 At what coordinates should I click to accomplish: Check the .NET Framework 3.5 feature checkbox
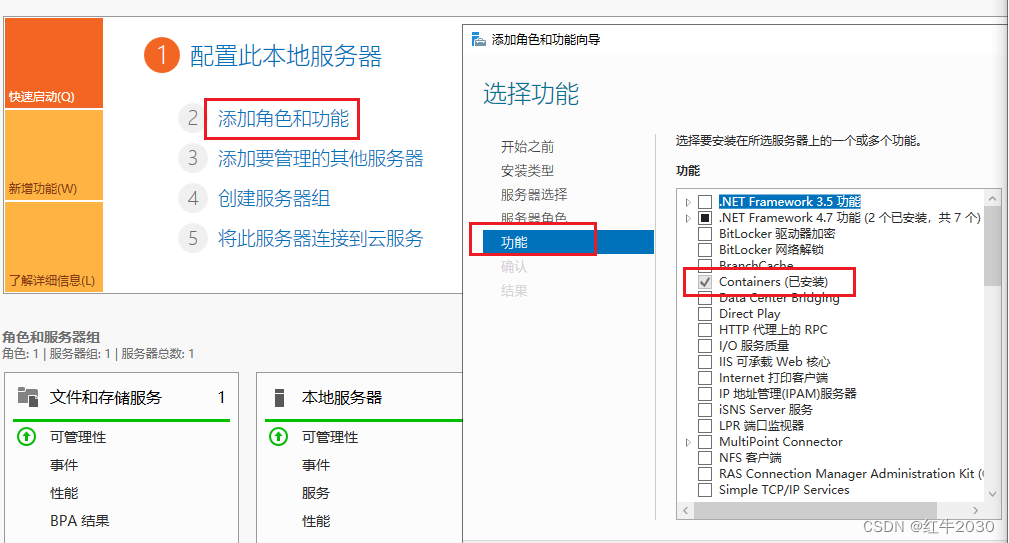[705, 202]
